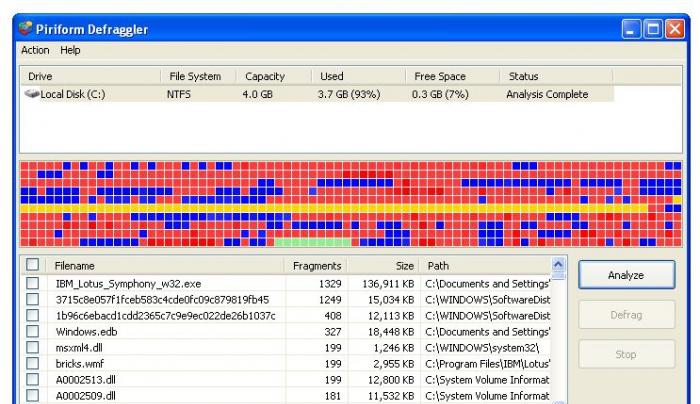Image resolution: width=700 pixels, height=404 pixels.
Task: Check the box for Windows.edb
Action: point(33,331)
